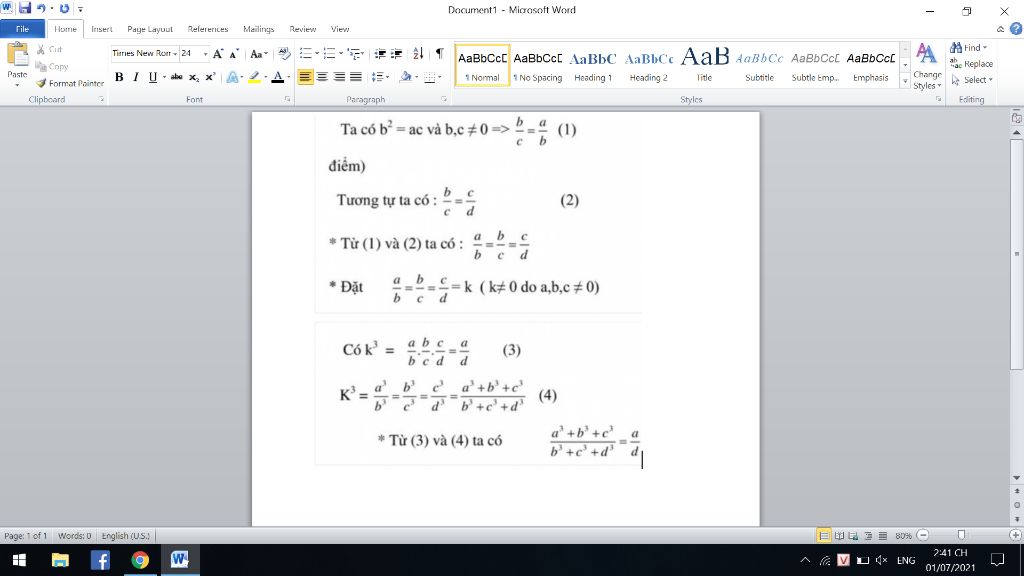The width and height of the screenshot is (1024, 576).
Task: Open the Change Case dropdown
Action: click(259, 54)
